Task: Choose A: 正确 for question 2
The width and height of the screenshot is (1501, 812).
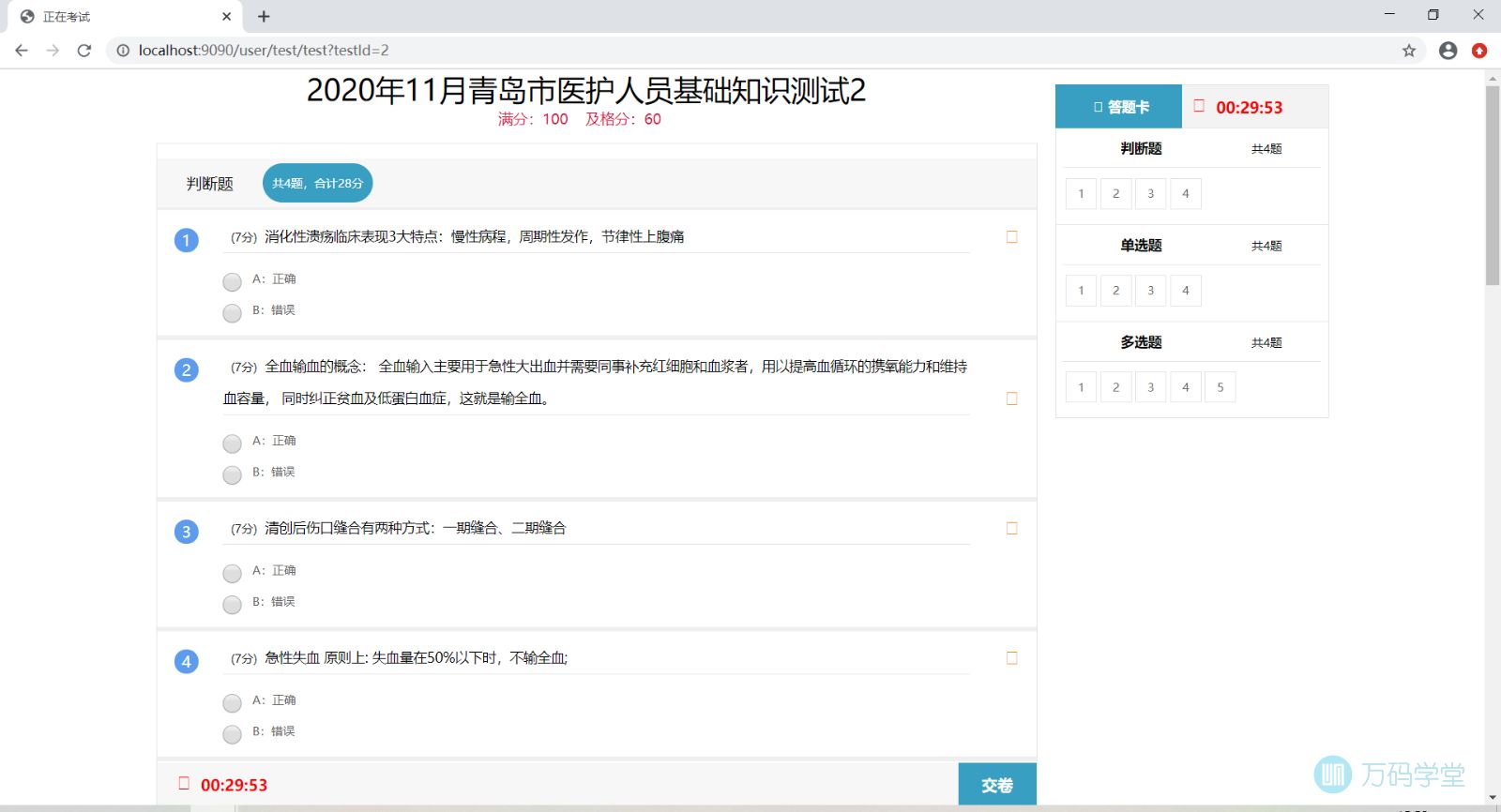Action: [x=232, y=444]
